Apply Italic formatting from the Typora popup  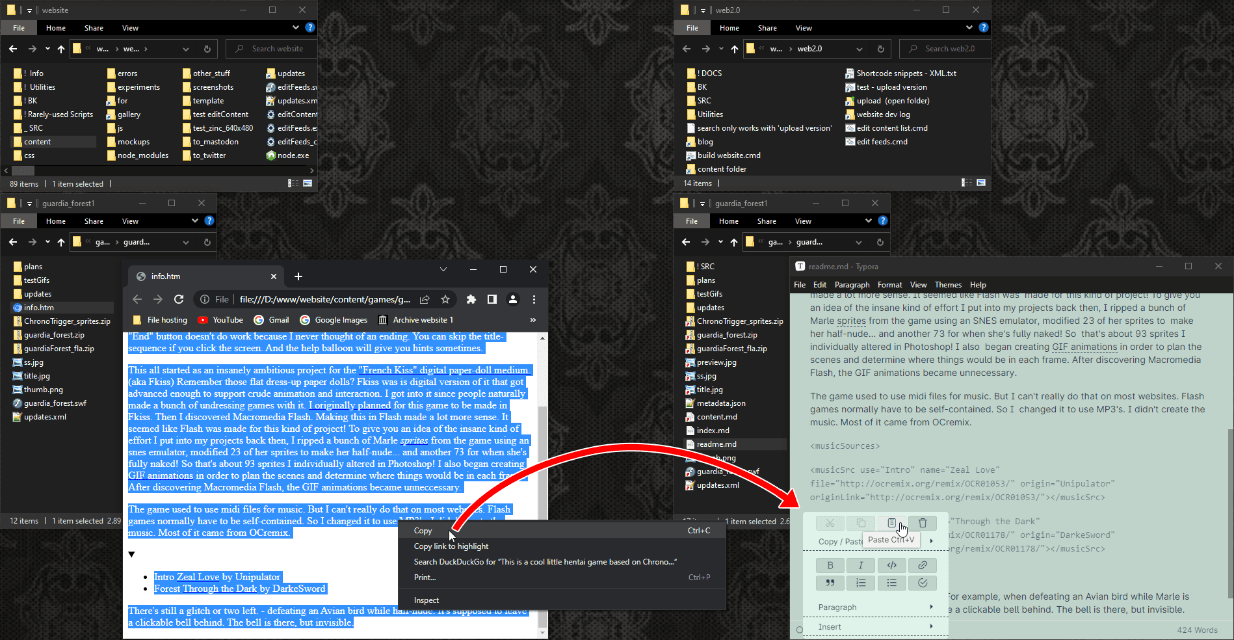coord(861,565)
